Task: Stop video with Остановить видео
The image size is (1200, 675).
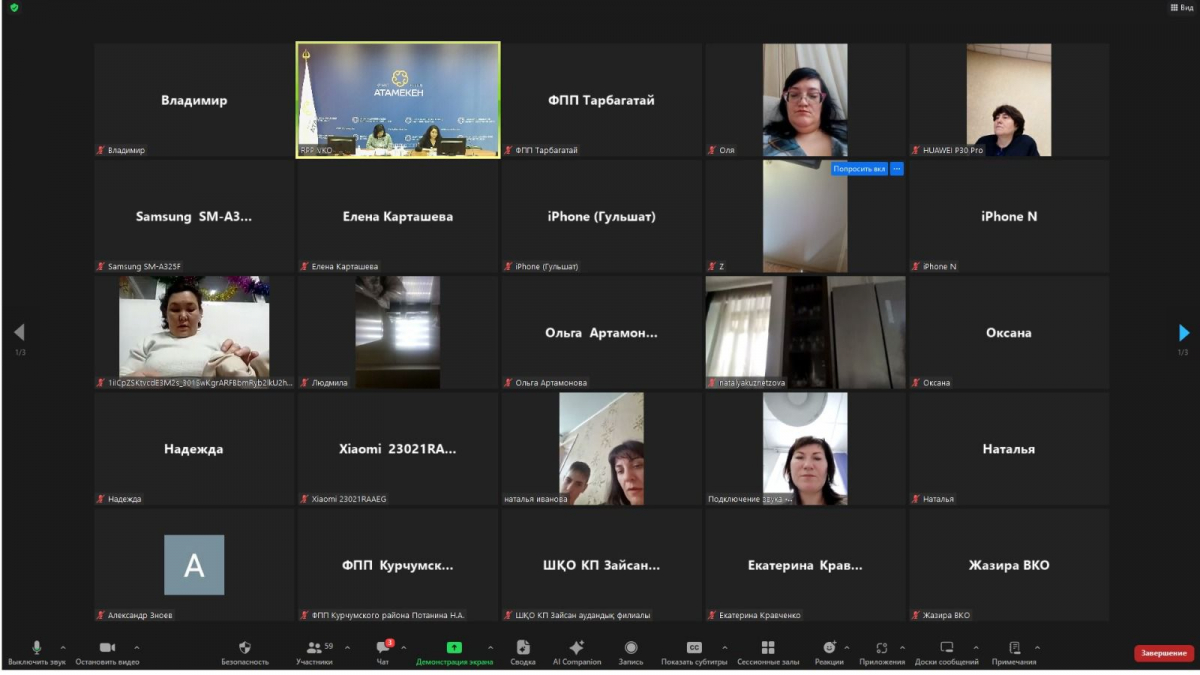Action: point(107,653)
